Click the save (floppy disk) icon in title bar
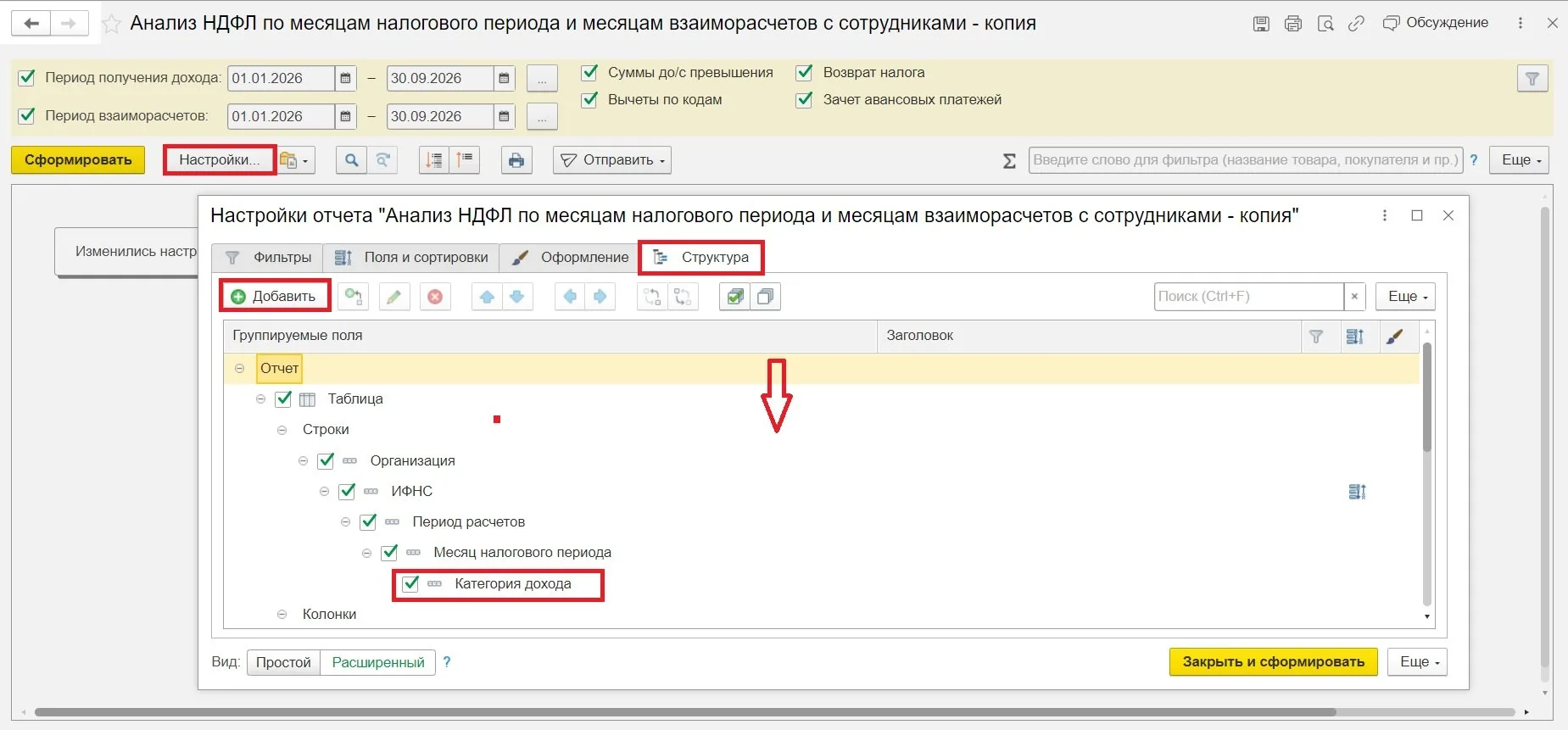The width and height of the screenshot is (1568, 730). (x=1261, y=24)
